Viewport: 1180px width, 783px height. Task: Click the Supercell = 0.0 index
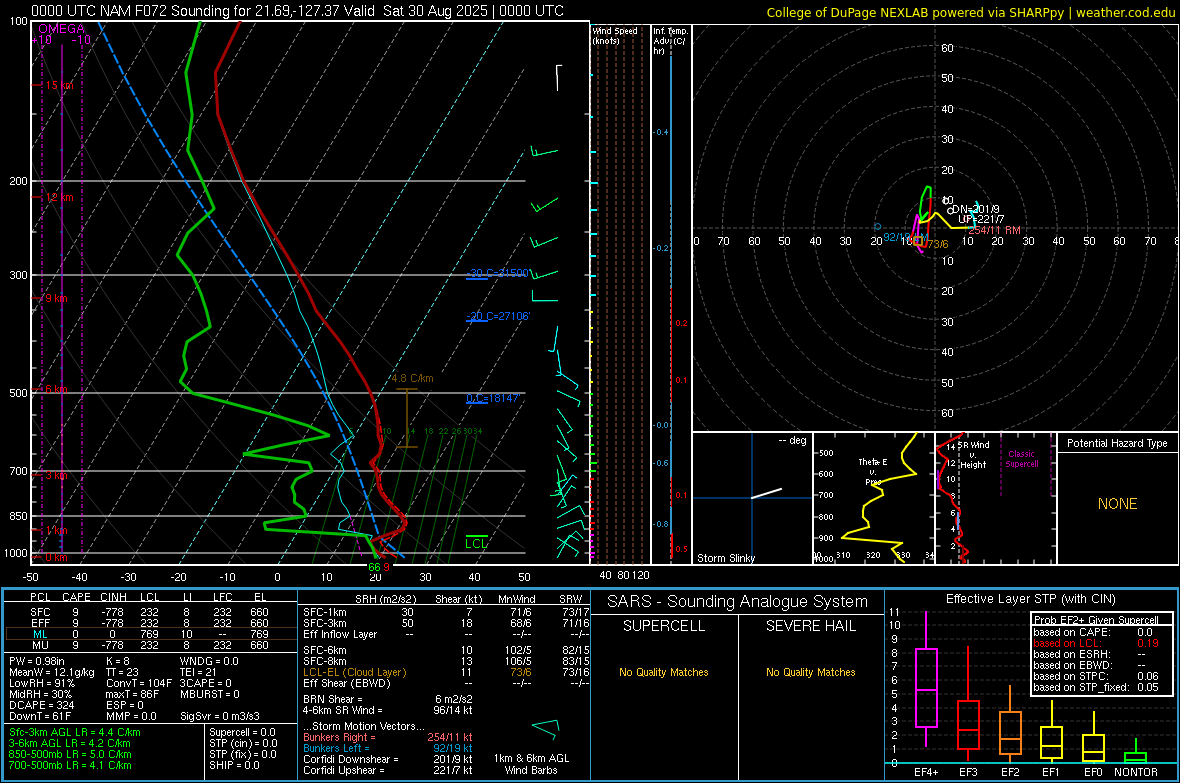(242, 732)
